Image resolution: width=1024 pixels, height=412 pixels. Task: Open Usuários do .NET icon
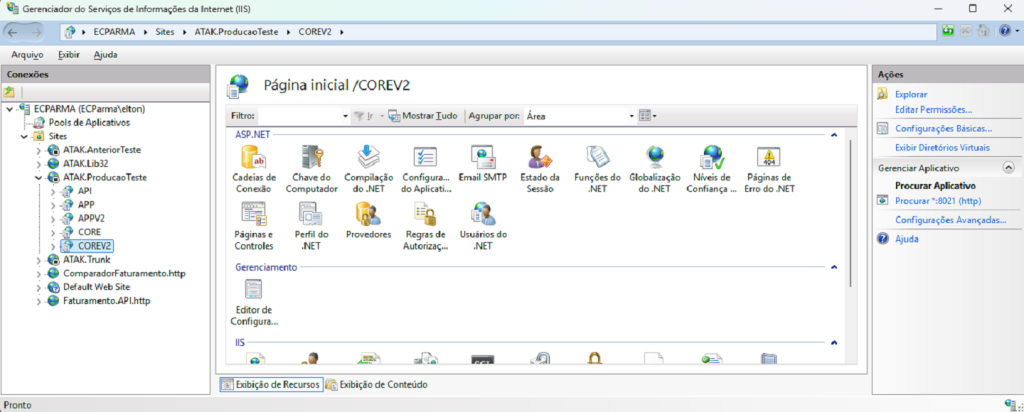click(x=484, y=214)
